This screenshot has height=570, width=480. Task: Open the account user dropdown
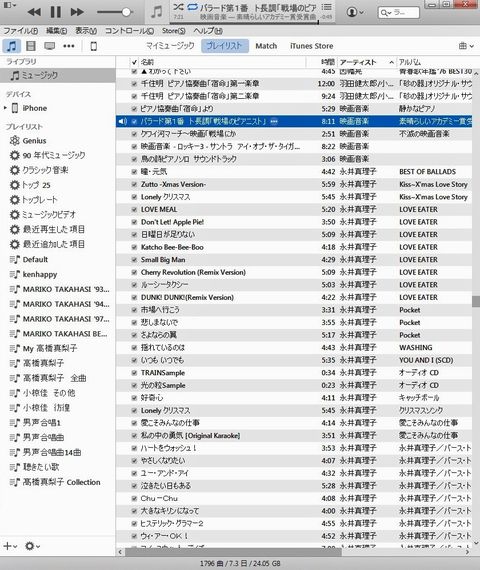point(355,12)
